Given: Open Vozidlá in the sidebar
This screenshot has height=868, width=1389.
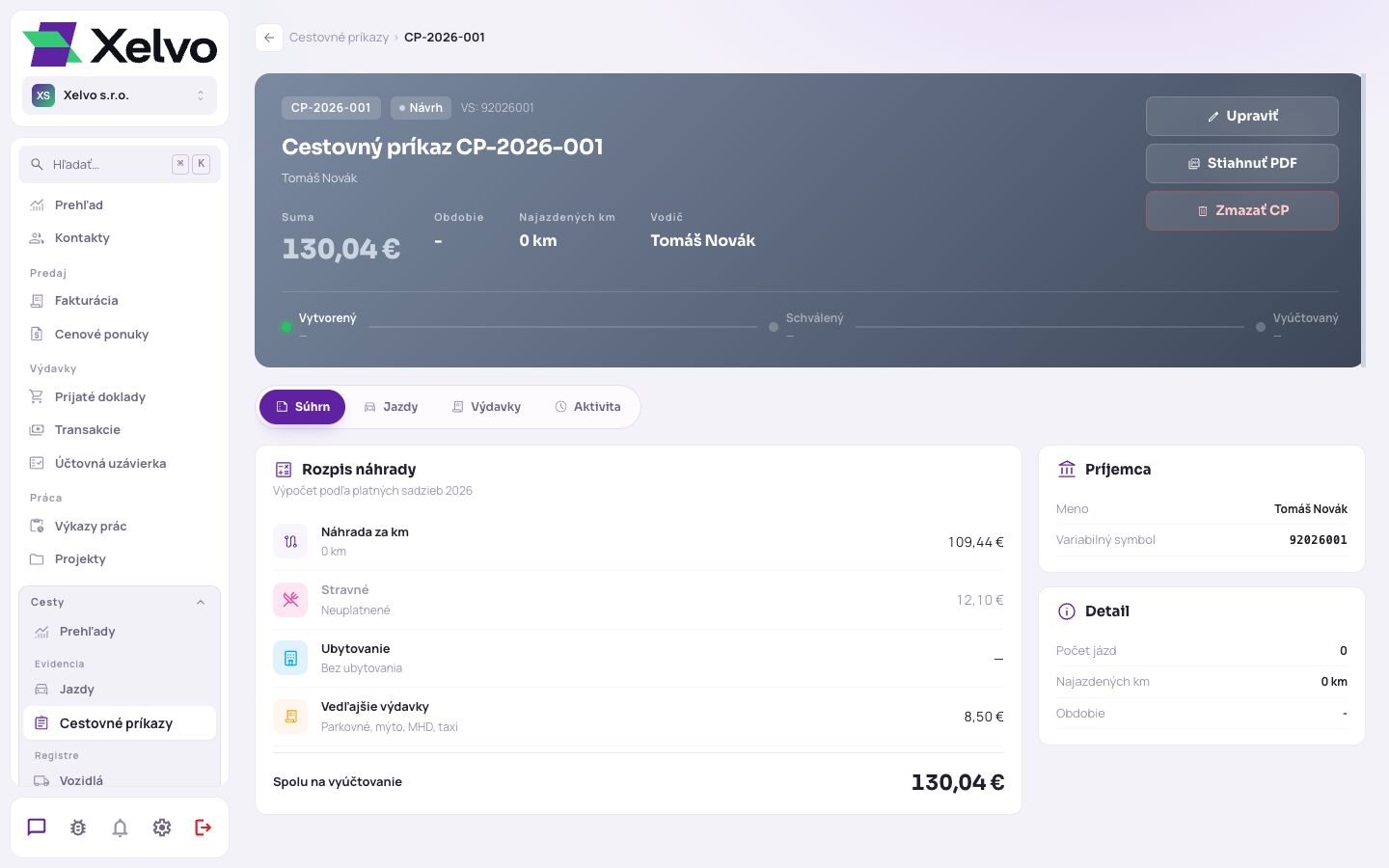Looking at the screenshot, I should click(120, 780).
